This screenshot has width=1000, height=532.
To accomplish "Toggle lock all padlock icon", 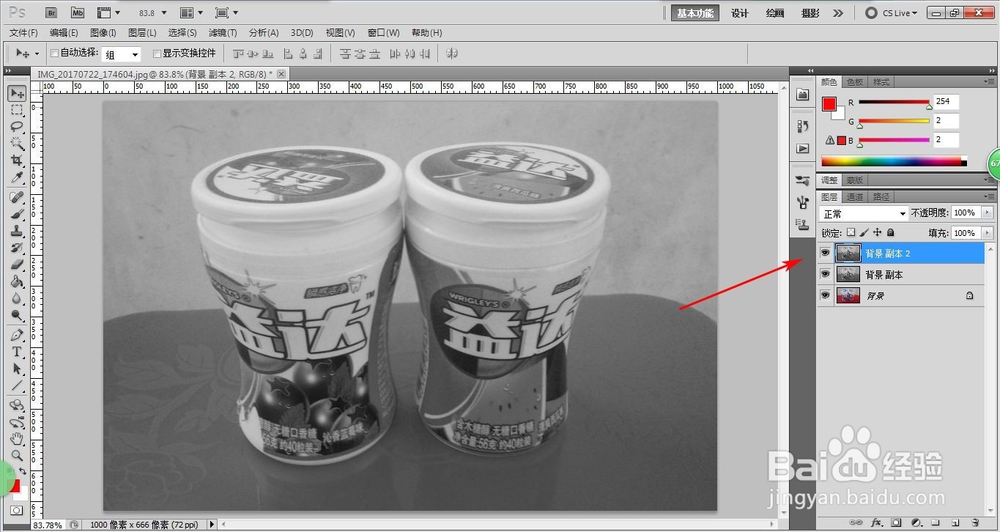I will point(890,233).
